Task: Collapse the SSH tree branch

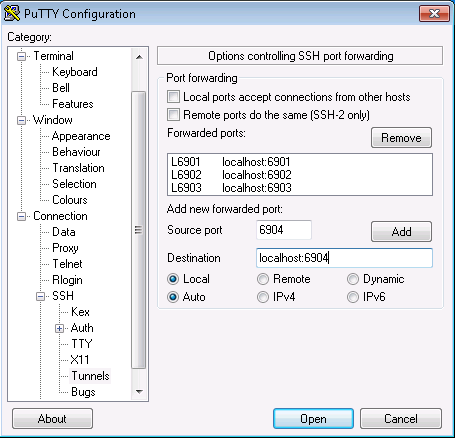Action: pos(40,296)
